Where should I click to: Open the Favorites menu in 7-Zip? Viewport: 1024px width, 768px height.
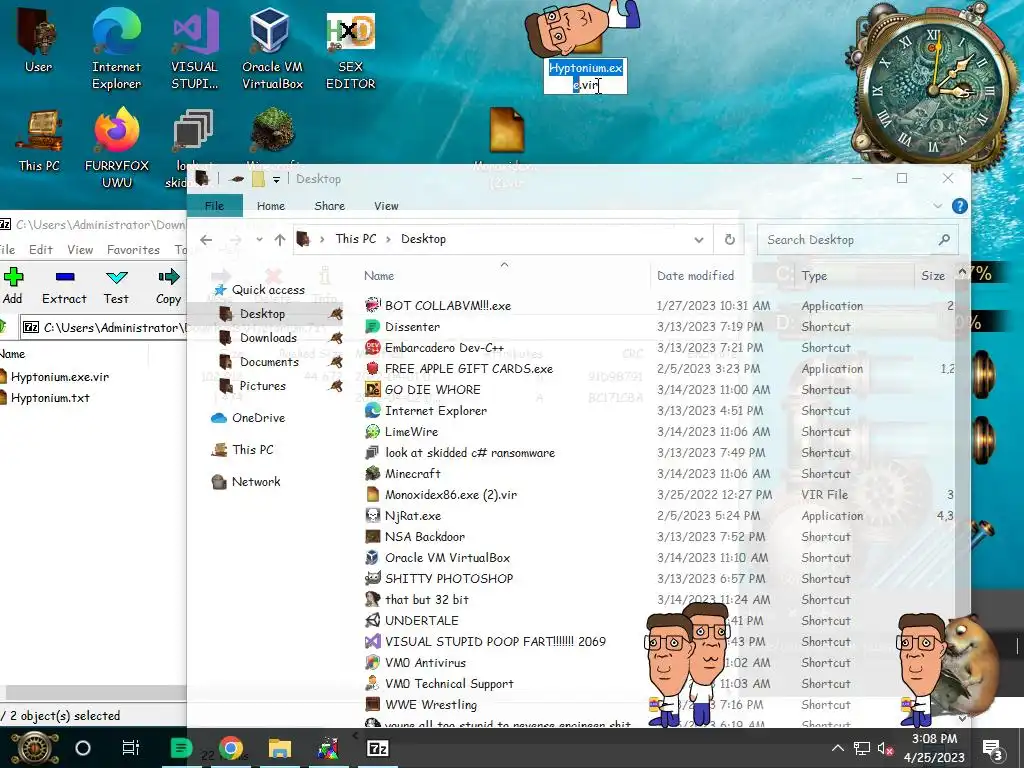click(x=133, y=249)
